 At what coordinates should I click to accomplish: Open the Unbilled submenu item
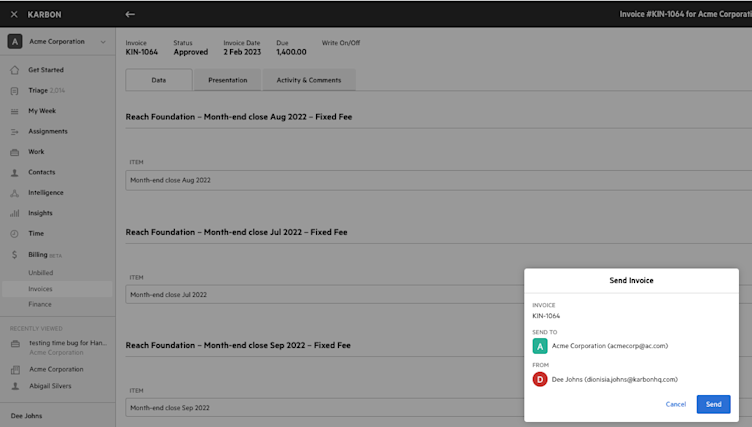41,273
